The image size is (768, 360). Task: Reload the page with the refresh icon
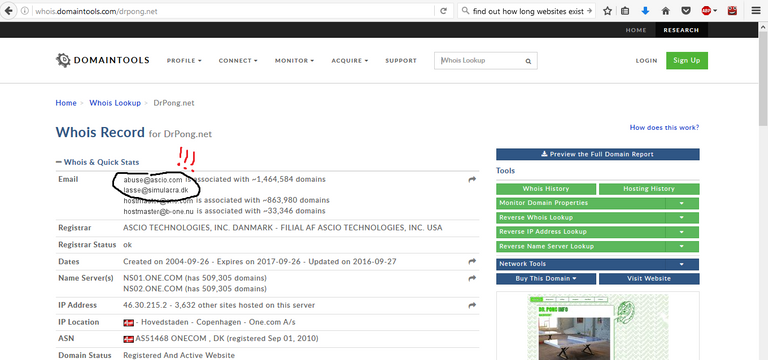coord(443,11)
